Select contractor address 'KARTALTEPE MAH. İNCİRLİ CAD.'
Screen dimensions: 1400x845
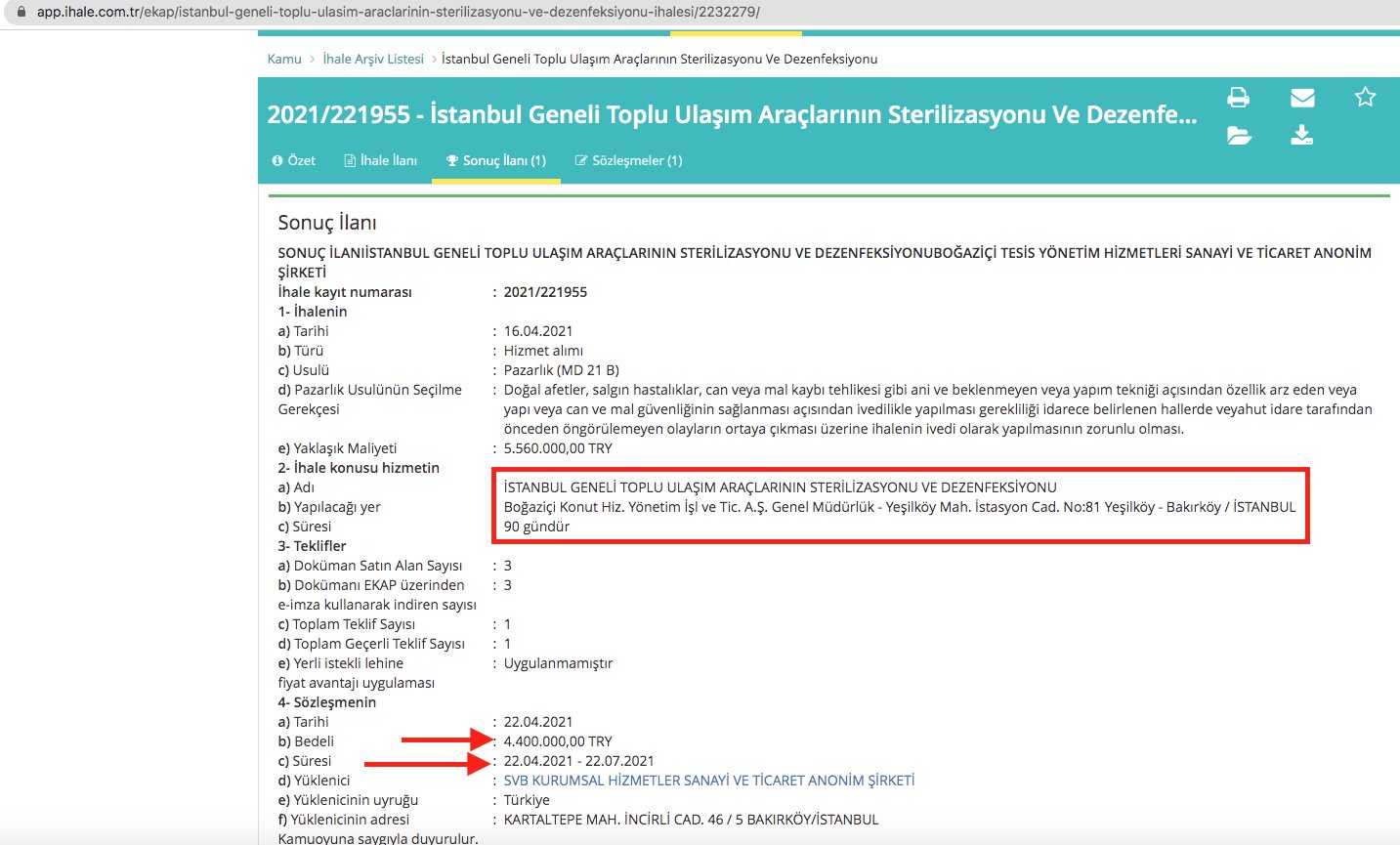692,820
